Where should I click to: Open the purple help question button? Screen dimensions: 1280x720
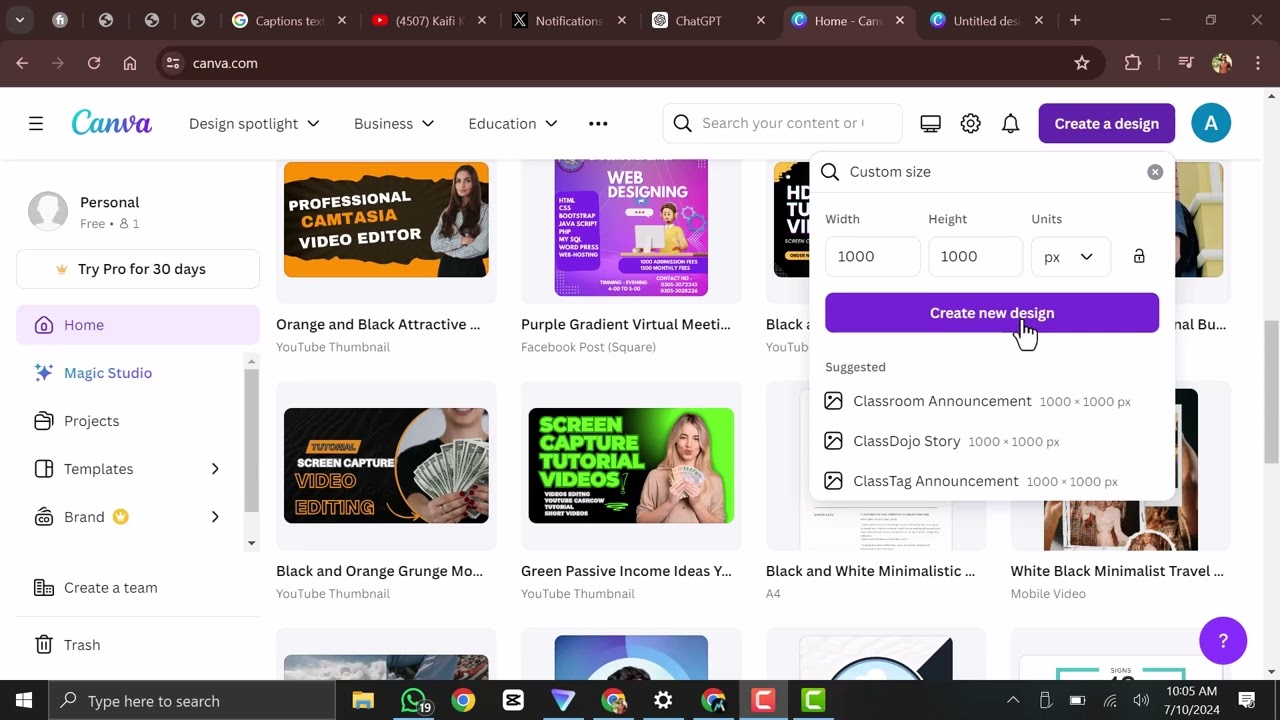tap(1223, 640)
